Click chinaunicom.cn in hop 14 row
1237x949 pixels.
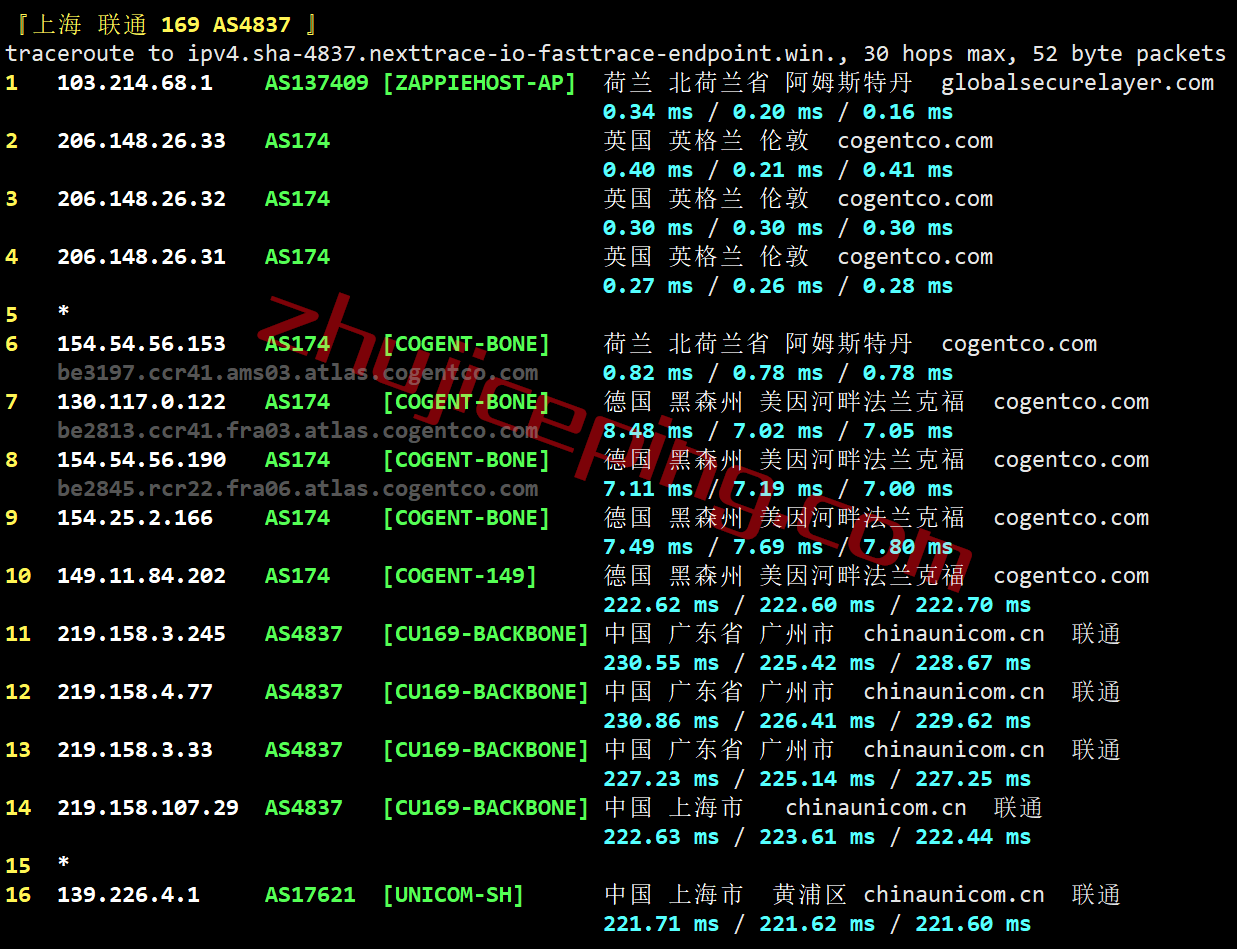click(876, 808)
